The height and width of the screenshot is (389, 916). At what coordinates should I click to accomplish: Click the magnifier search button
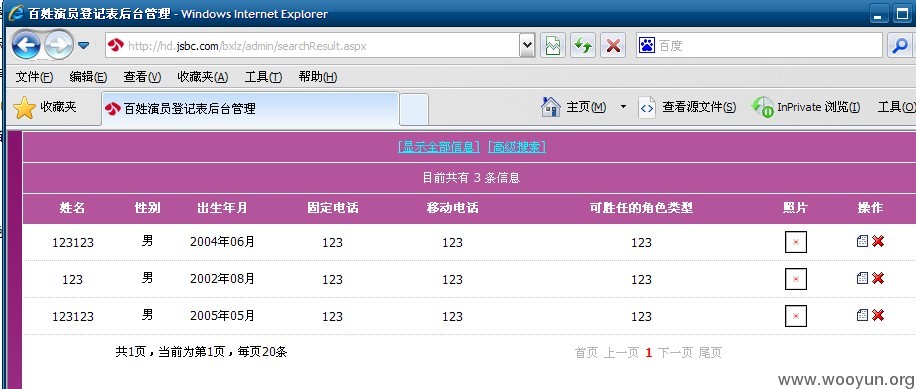(x=900, y=46)
